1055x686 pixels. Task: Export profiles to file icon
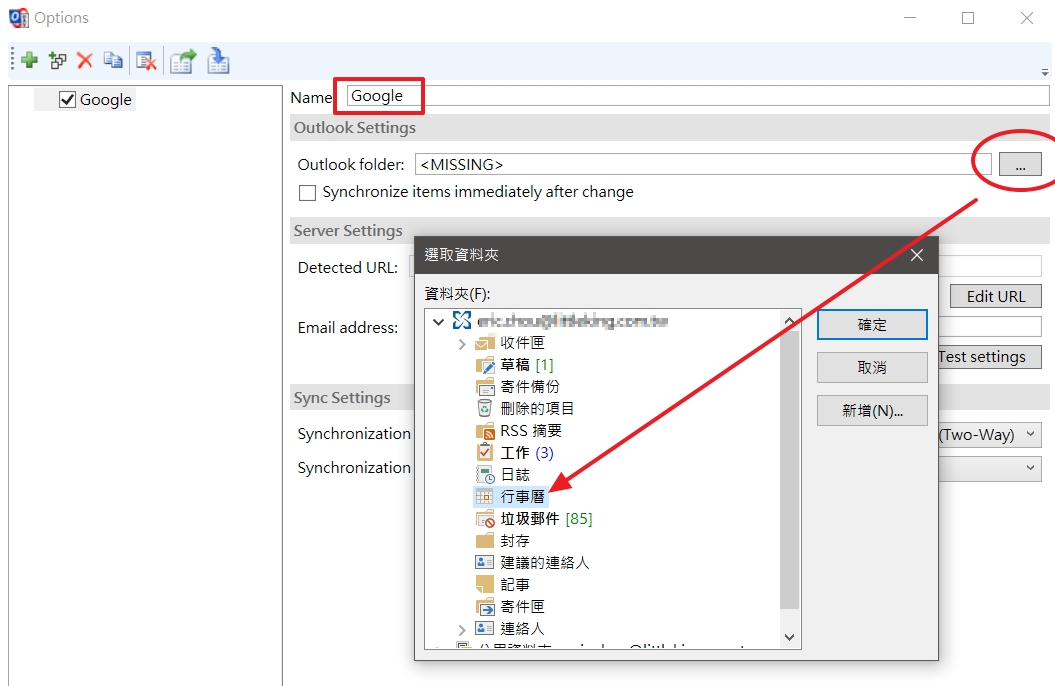(x=183, y=61)
